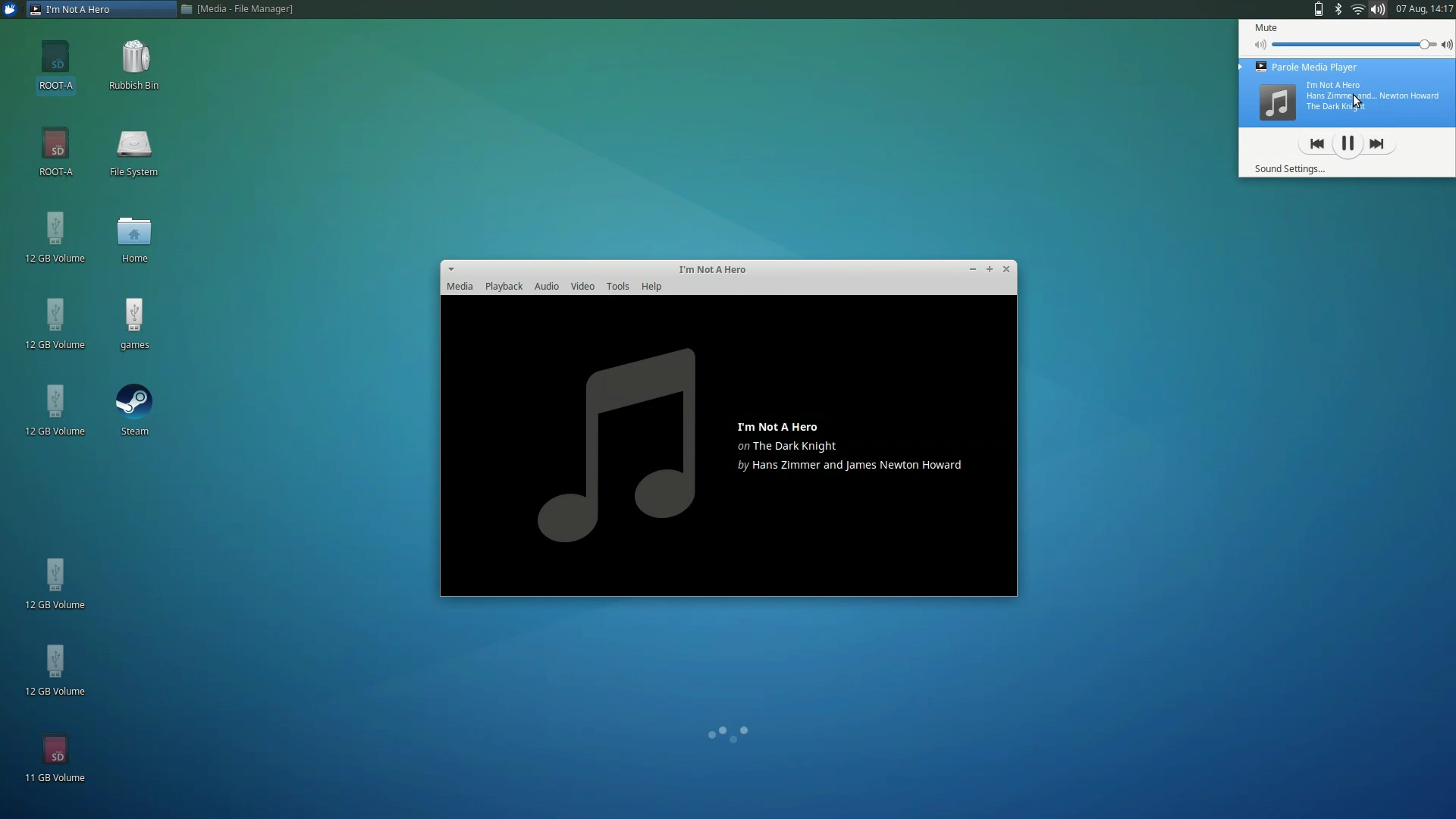
Task: Toggle the volume speaker tray icon
Action: [x=1378, y=9]
